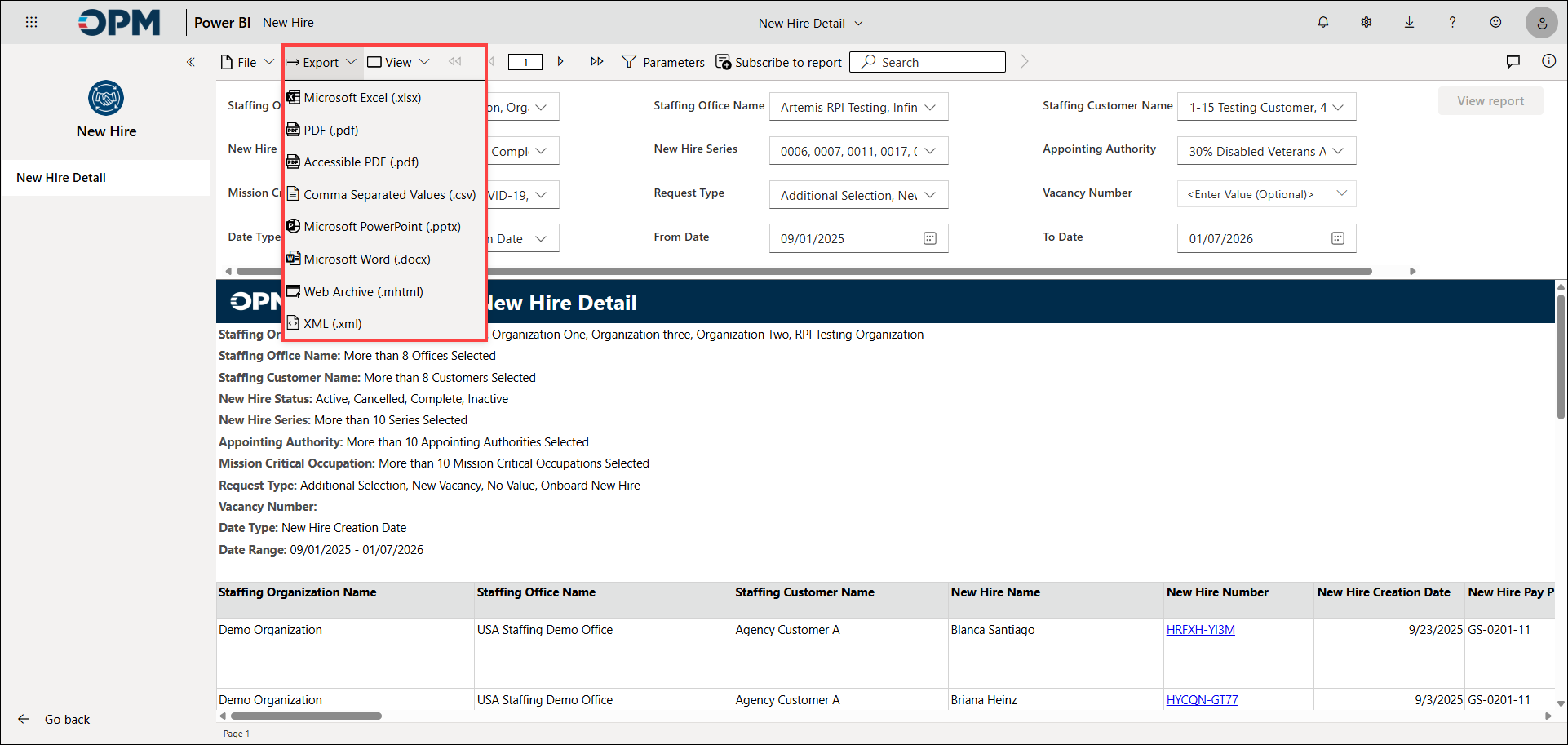Click the New Hire breadcrumb in header
This screenshot has width=1568, height=745.
click(288, 23)
